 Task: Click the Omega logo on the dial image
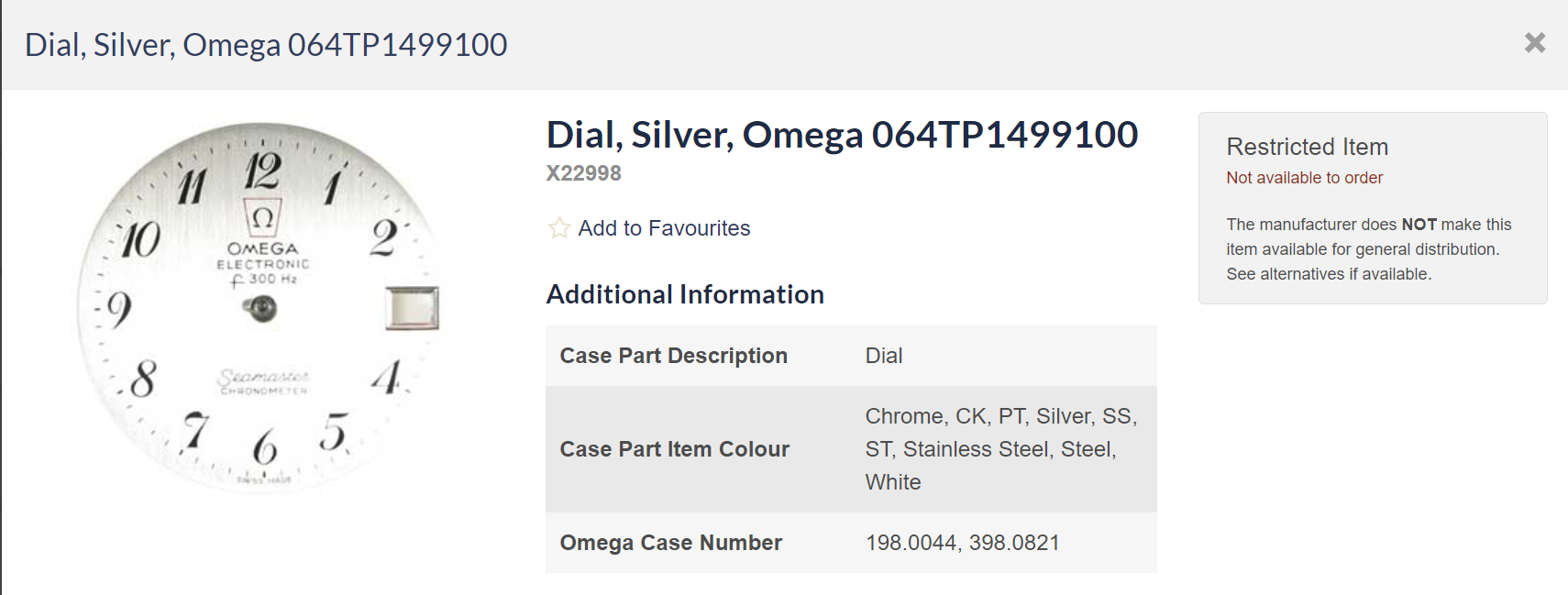(x=262, y=218)
